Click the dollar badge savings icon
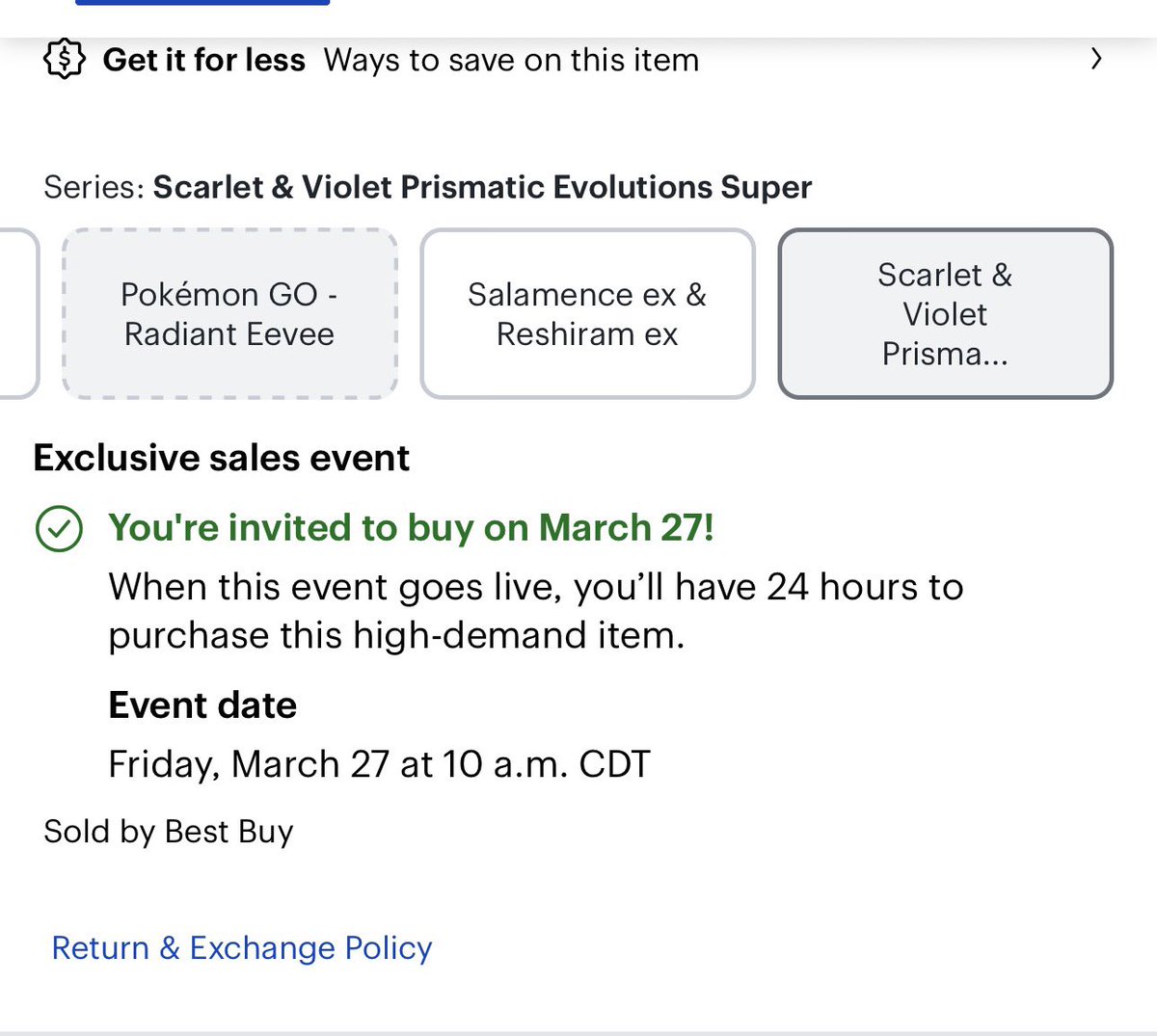The image size is (1157, 1036). click(64, 60)
